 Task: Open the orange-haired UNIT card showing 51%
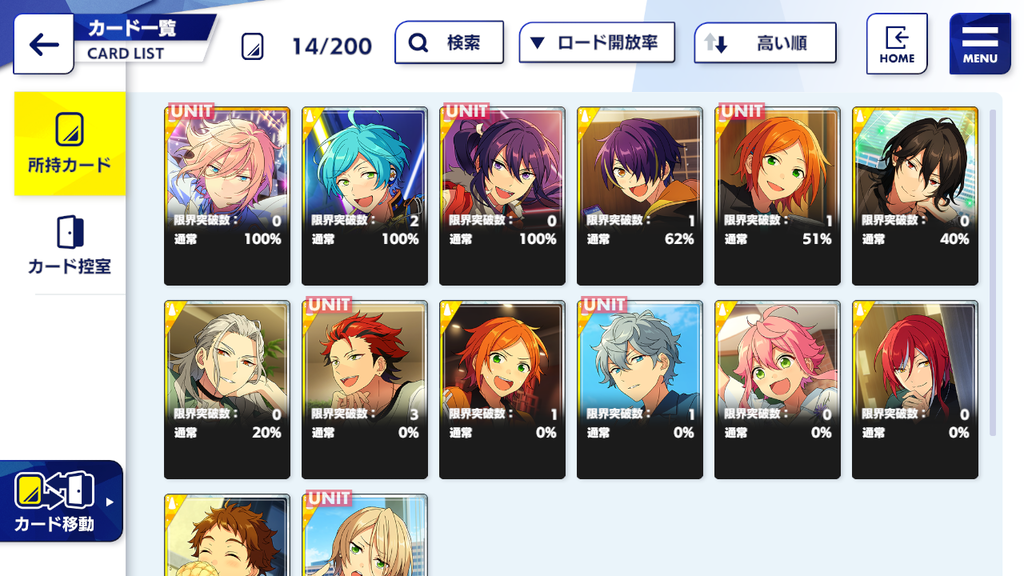pyautogui.click(x=777, y=196)
